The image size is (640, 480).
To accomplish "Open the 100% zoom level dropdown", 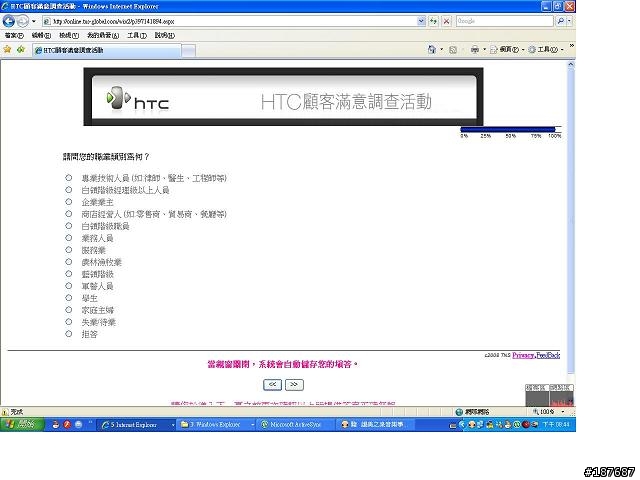I will (x=562, y=412).
